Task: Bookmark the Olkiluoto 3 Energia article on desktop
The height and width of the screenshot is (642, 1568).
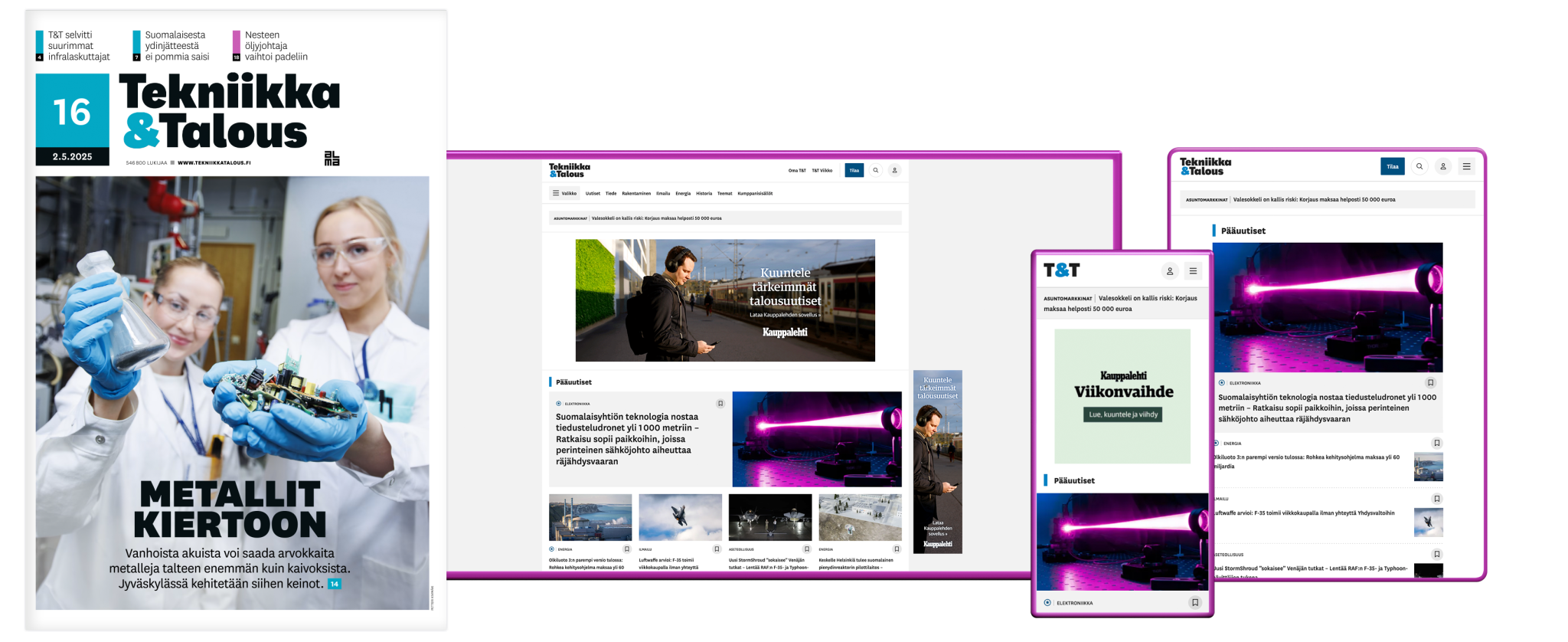Action: [627, 549]
